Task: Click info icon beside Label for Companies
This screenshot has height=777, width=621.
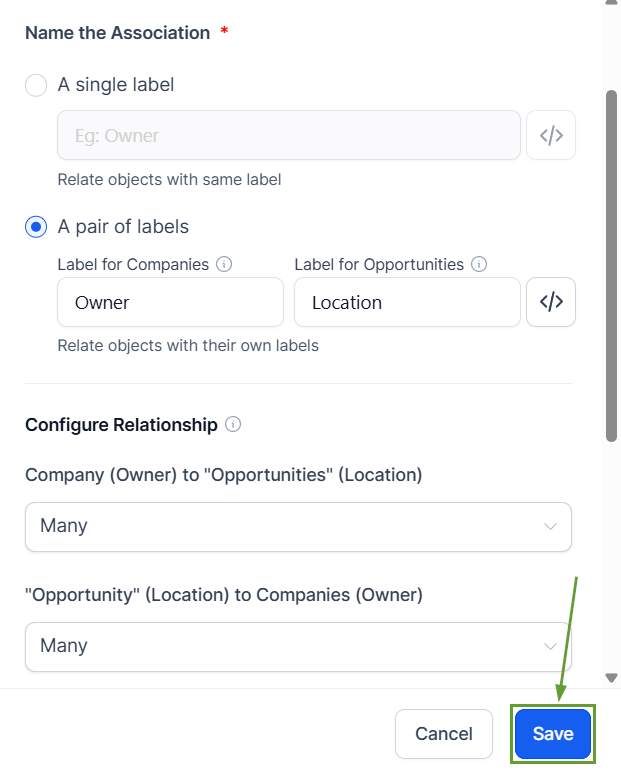Action: click(x=225, y=265)
